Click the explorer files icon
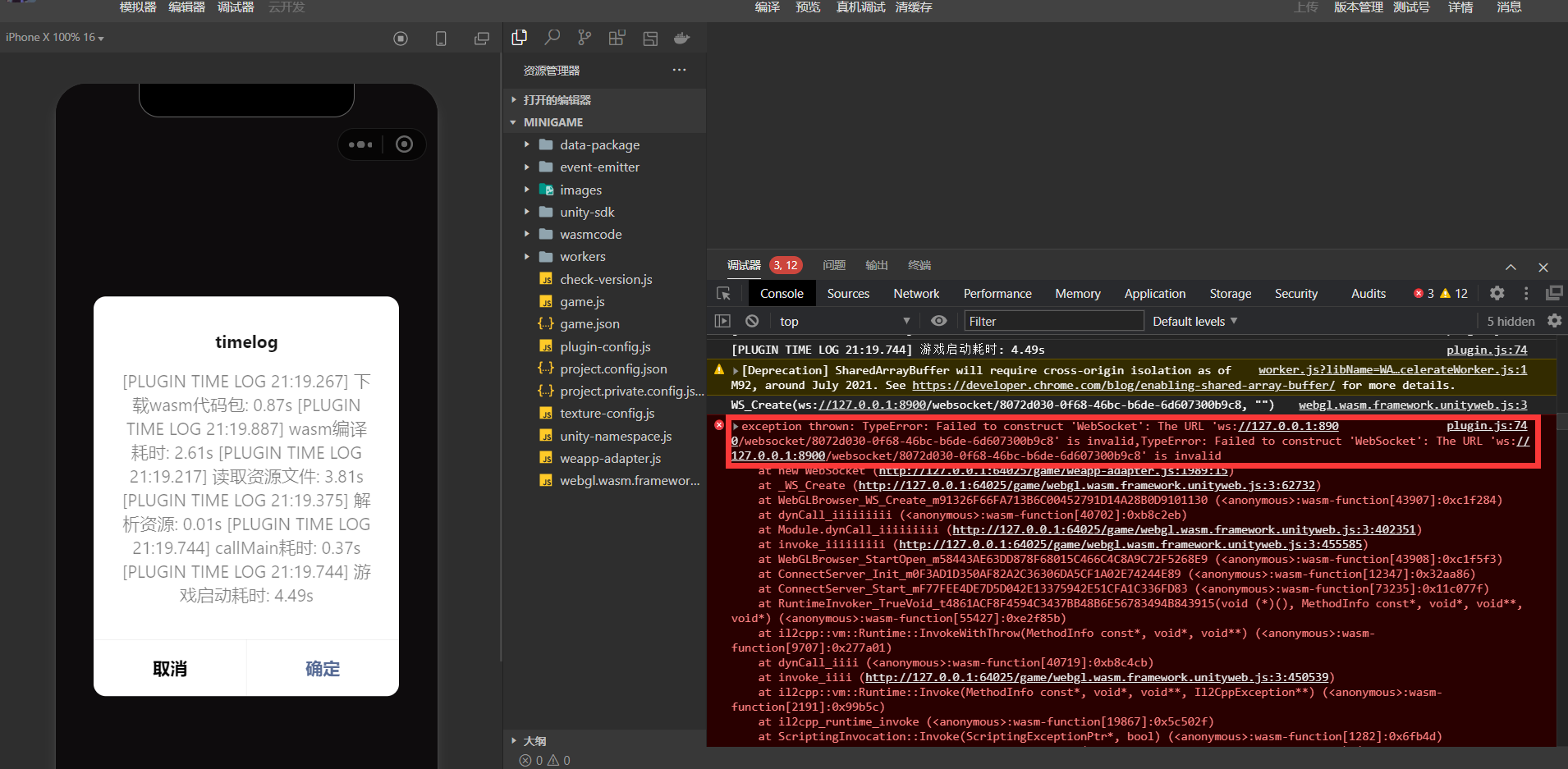Screen dimensions: 1568x769 click(519, 38)
